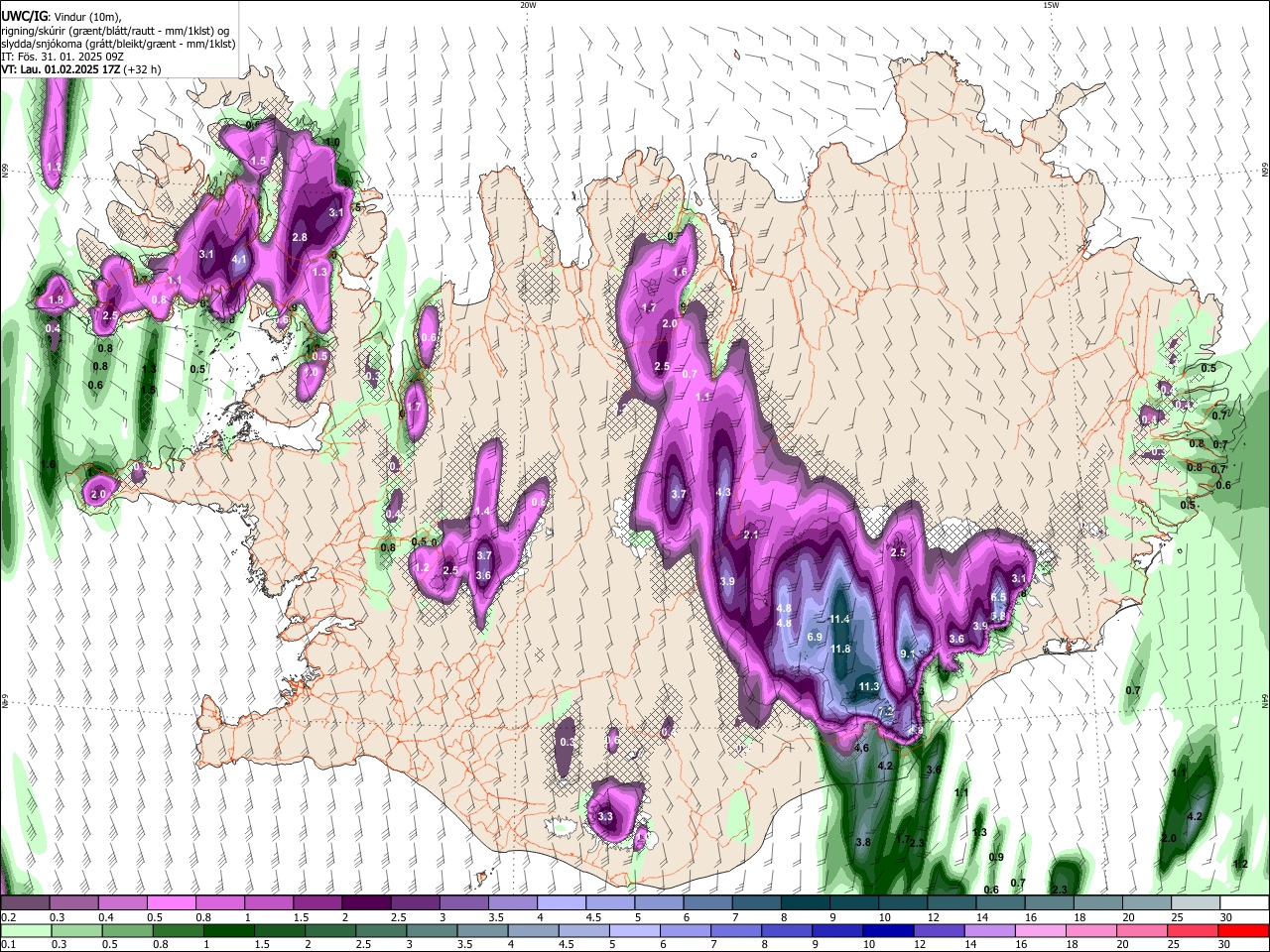Click the 4.6 rain value

tap(861, 749)
